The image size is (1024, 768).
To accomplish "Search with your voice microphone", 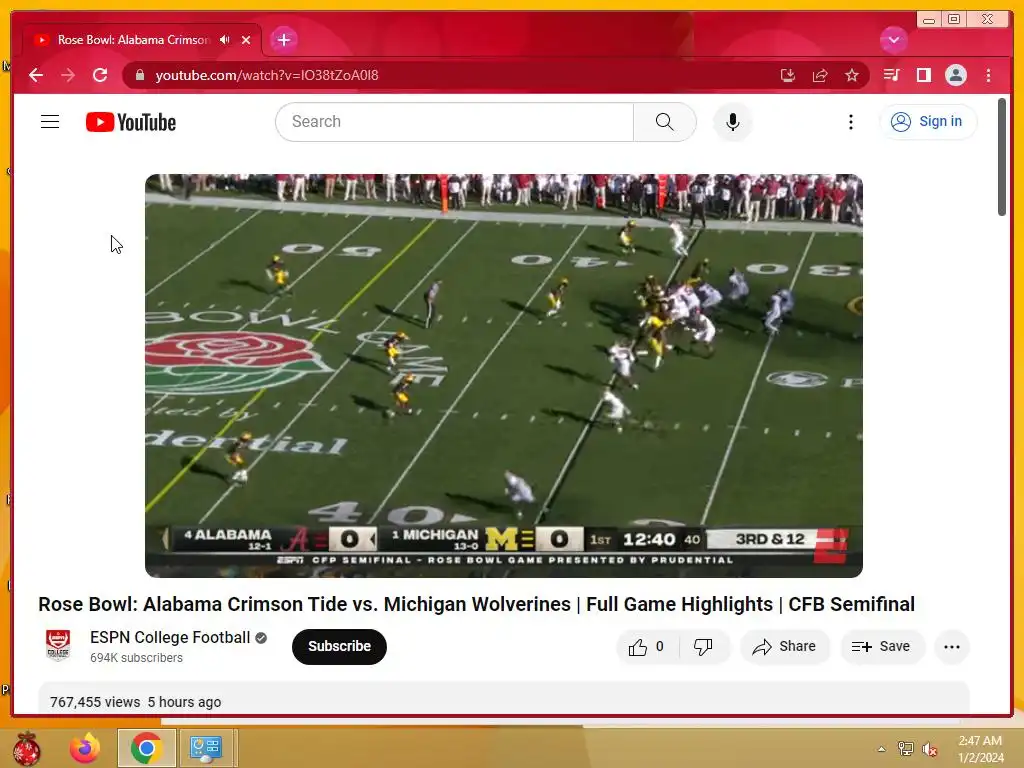I will tap(733, 122).
